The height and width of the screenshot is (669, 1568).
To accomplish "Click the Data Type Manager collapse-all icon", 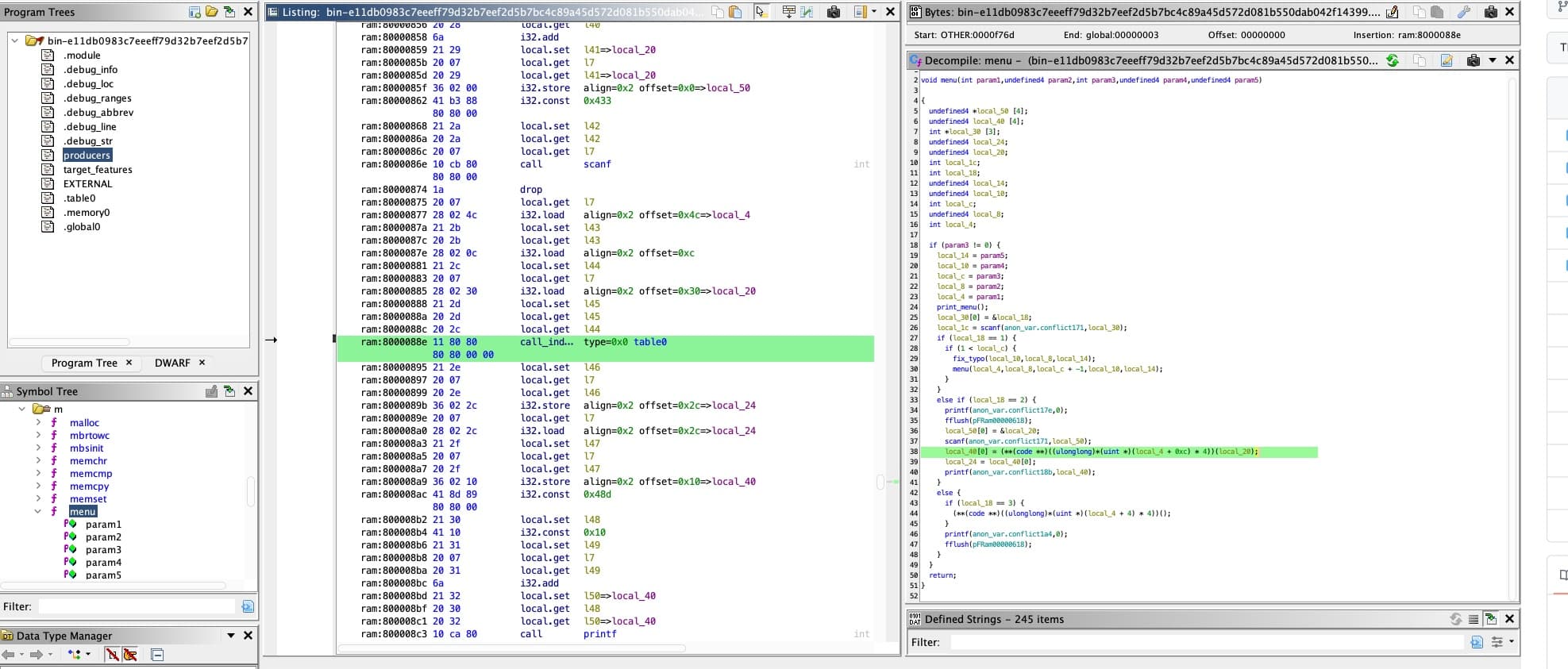I will pos(157,655).
